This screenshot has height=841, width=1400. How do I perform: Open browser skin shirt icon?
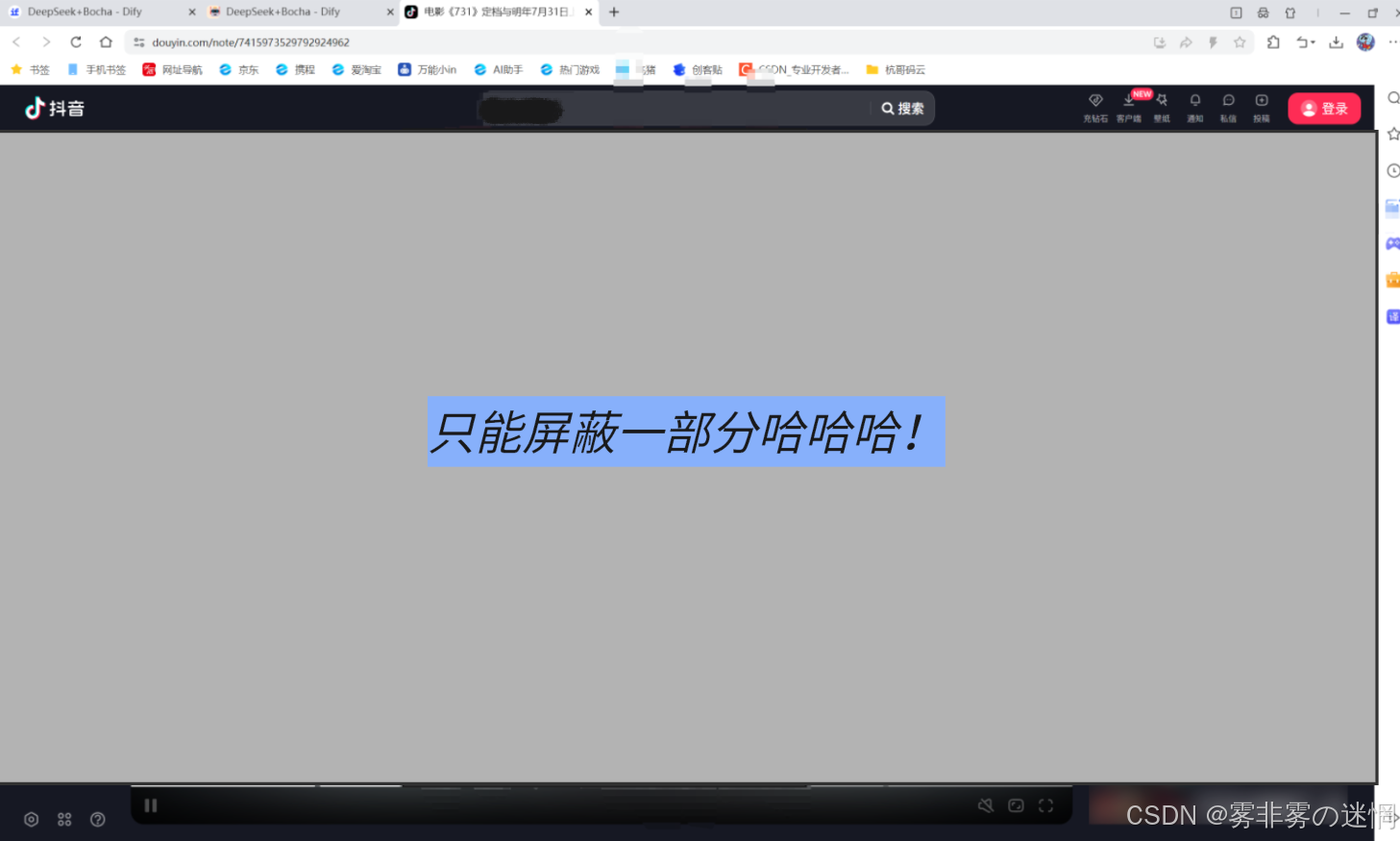pyautogui.click(x=1290, y=12)
